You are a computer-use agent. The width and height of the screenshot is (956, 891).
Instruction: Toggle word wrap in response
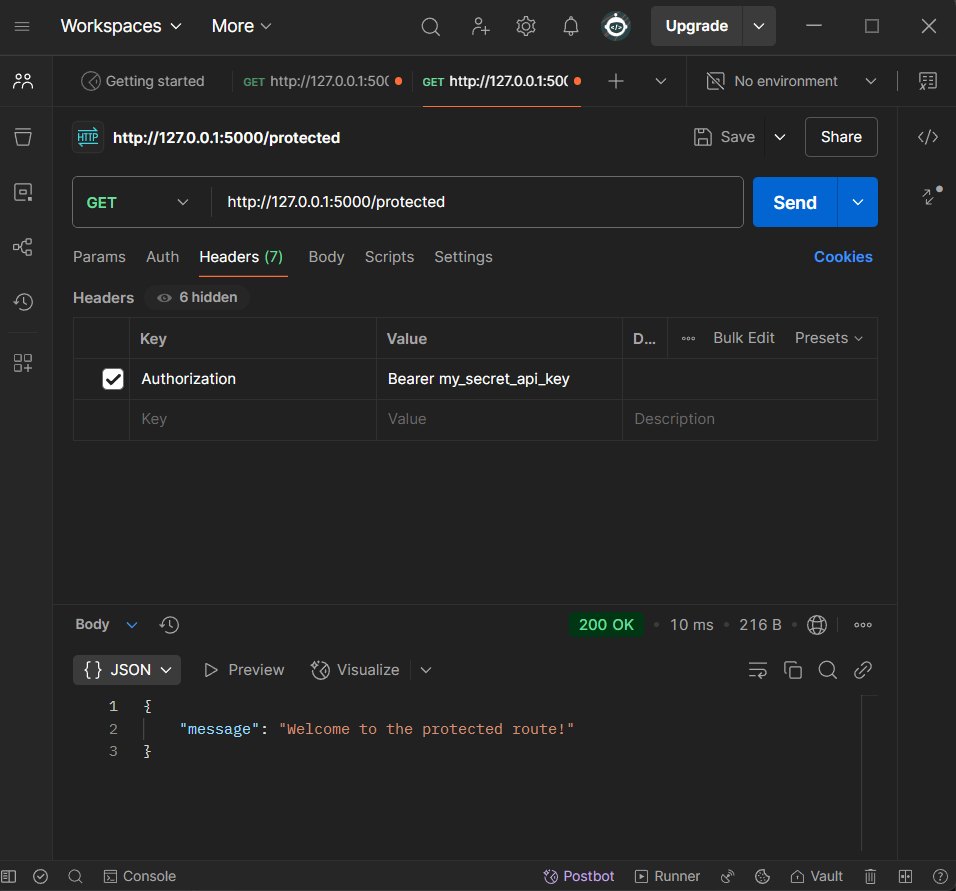(x=758, y=670)
